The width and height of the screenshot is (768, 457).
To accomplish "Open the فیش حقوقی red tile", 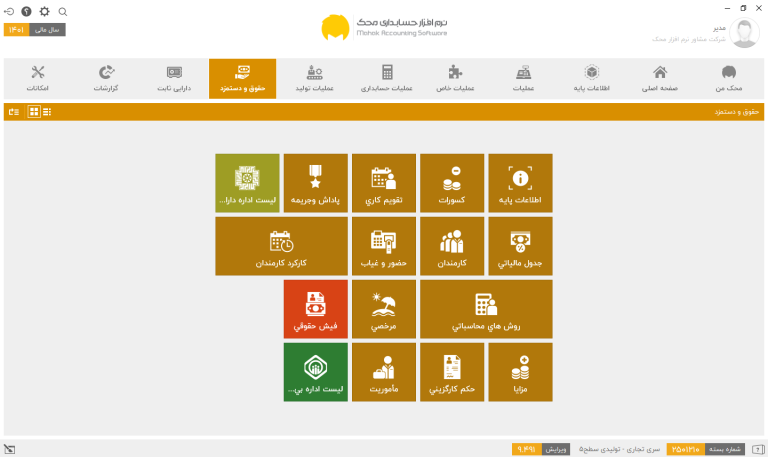I will point(315,309).
